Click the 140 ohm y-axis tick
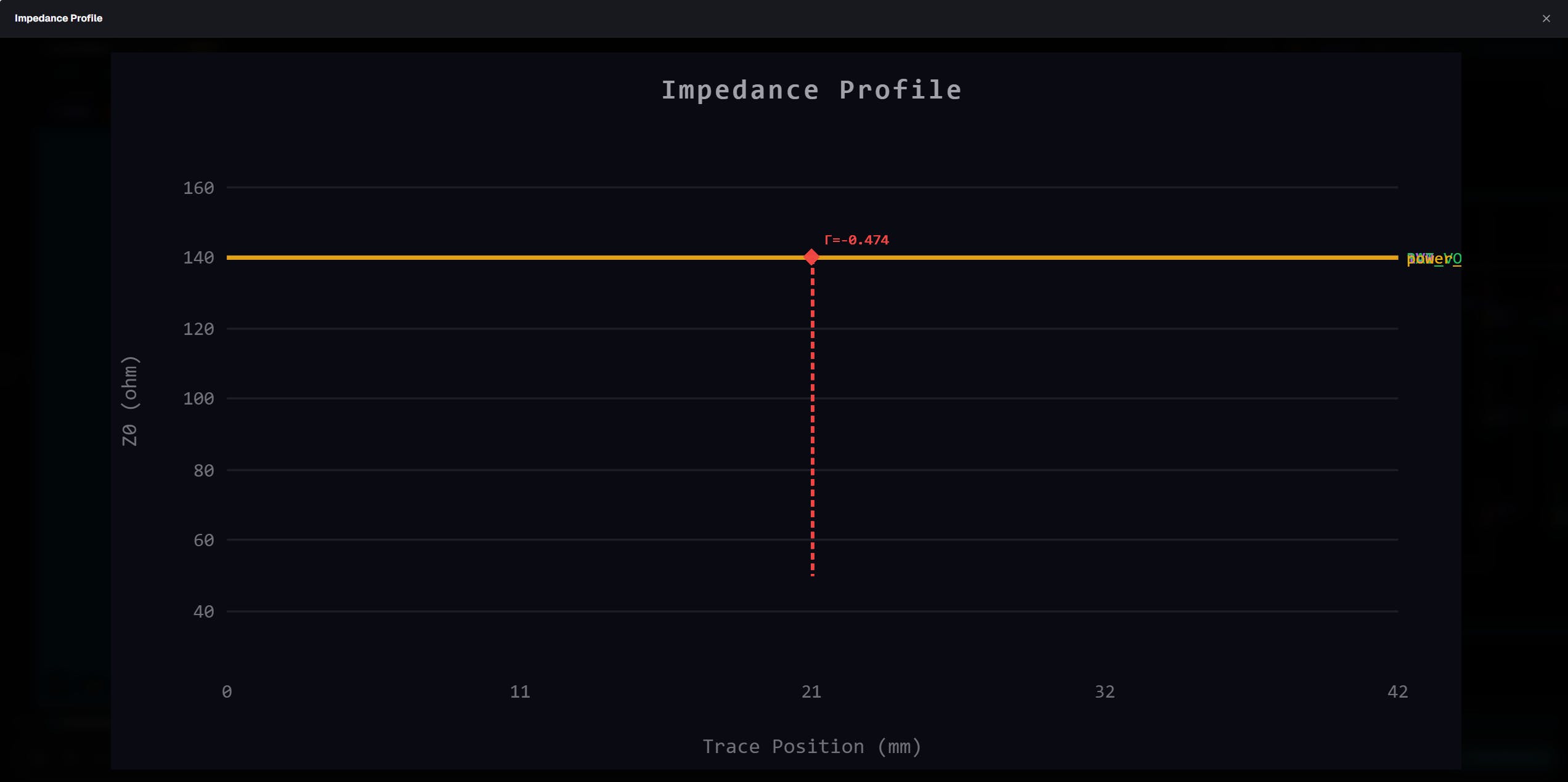The image size is (1568, 782). coord(198,257)
